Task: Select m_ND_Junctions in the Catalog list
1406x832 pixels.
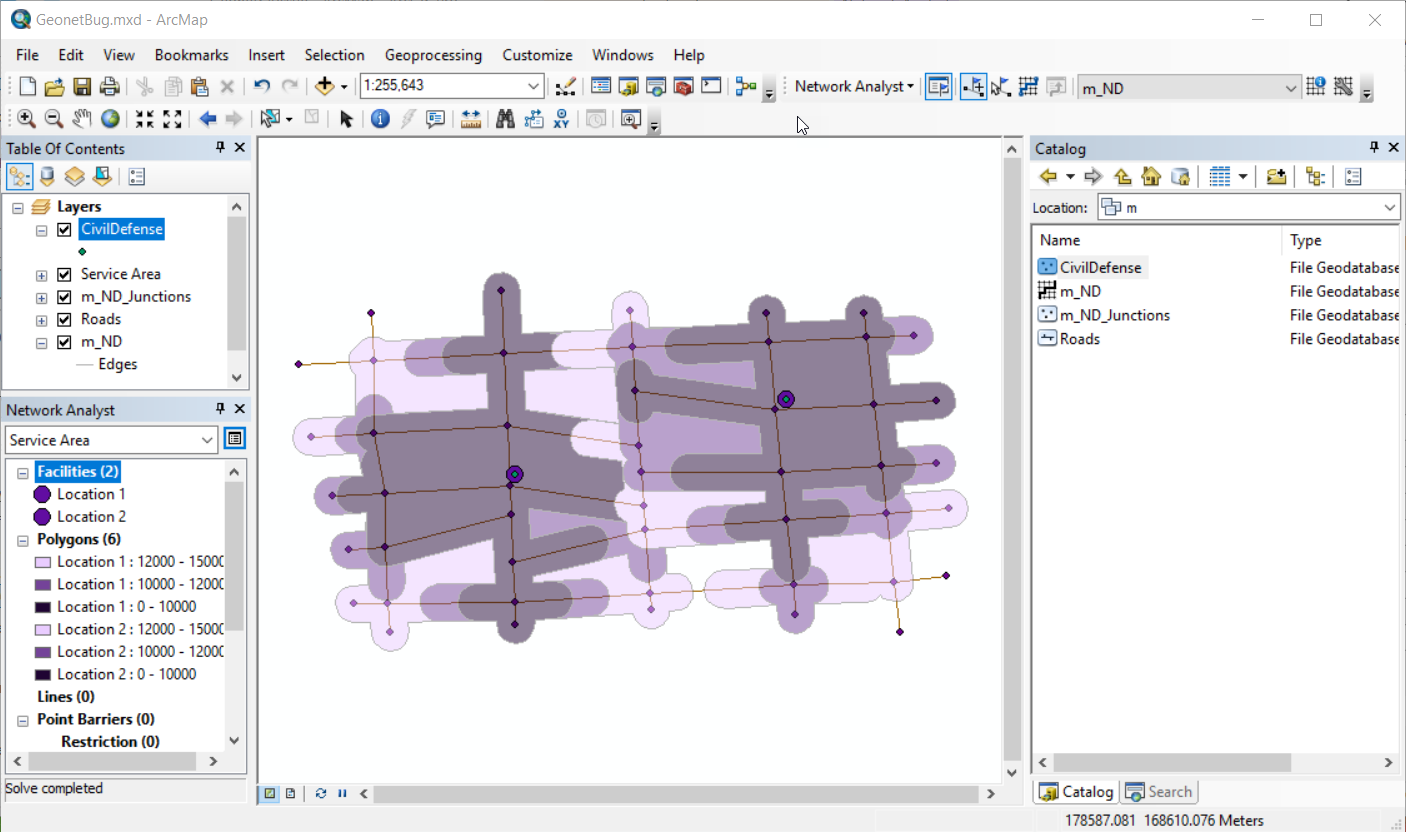Action: pos(1114,315)
